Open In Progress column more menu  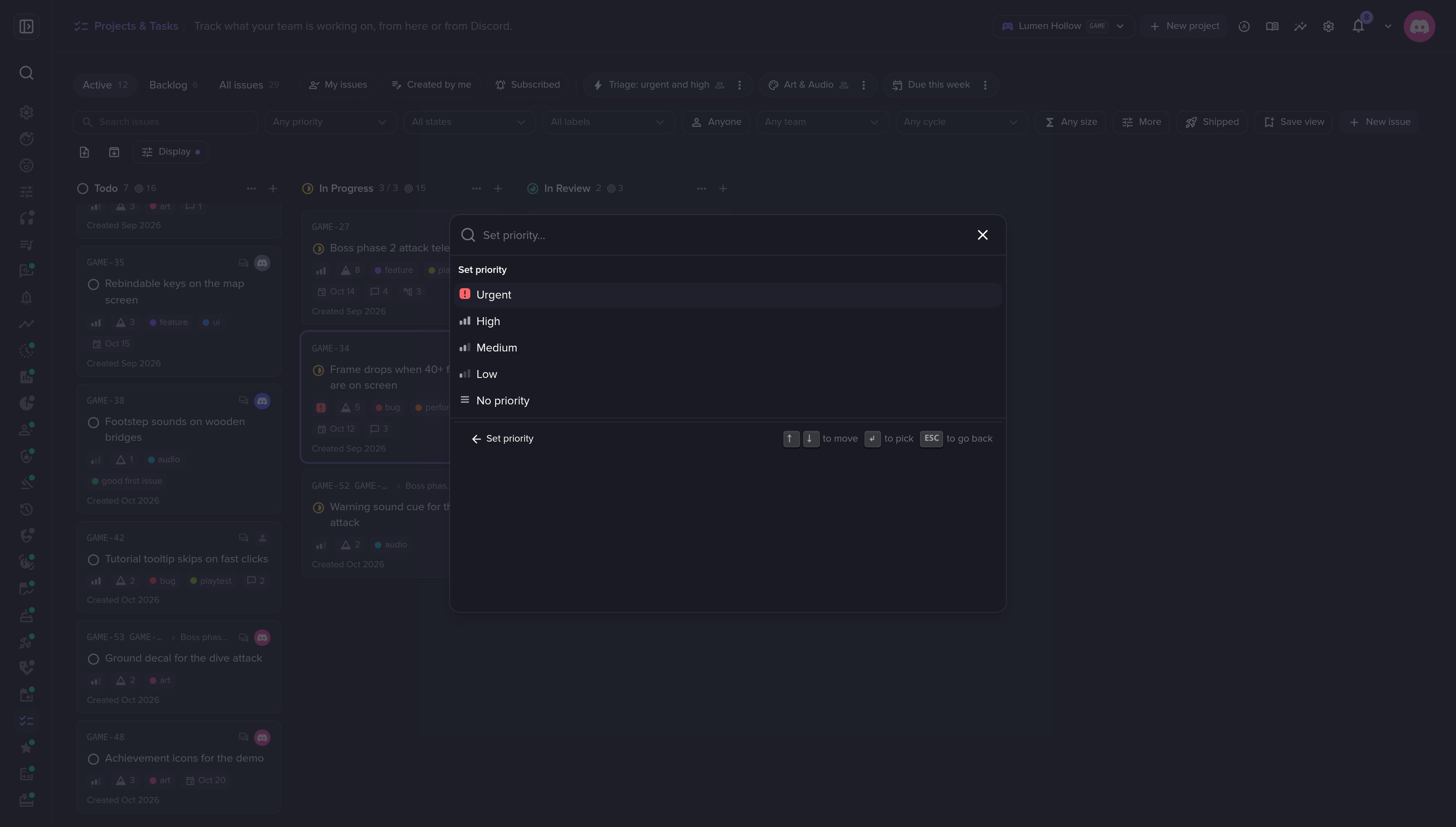[x=476, y=189]
